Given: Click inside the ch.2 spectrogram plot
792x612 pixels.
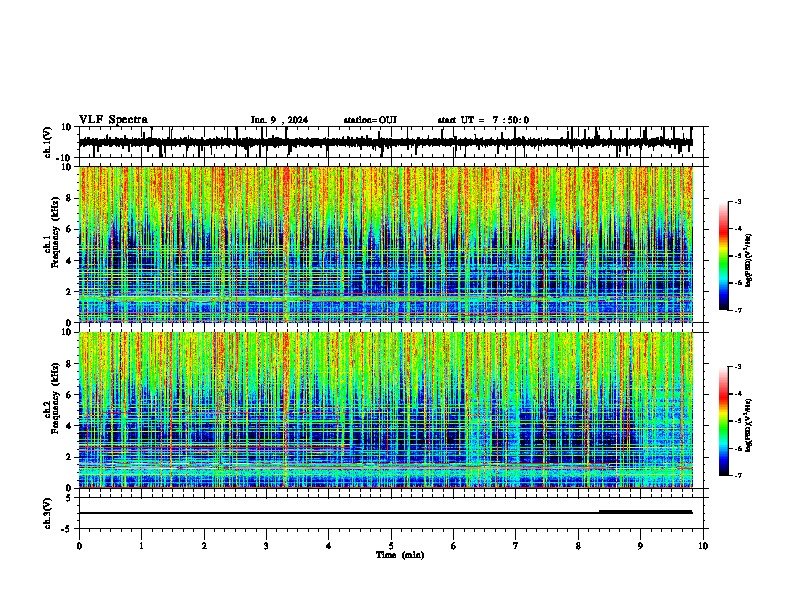Looking at the screenshot, I should (386, 410).
